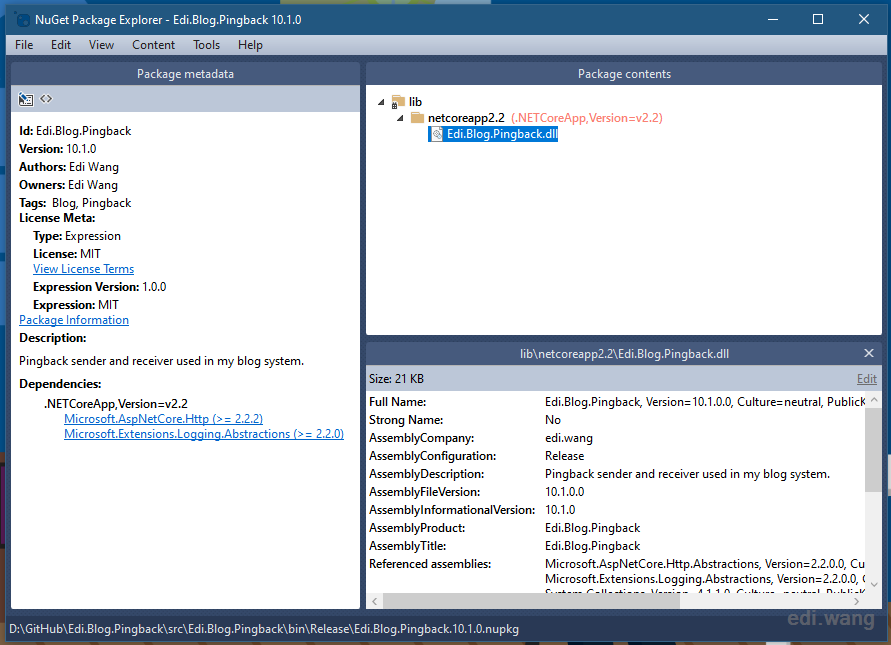Click the .NETCoreApp,Version=v2.2 dependency group
Image resolution: width=891 pixels, height=645 pixels.
[x=116, y=404]
